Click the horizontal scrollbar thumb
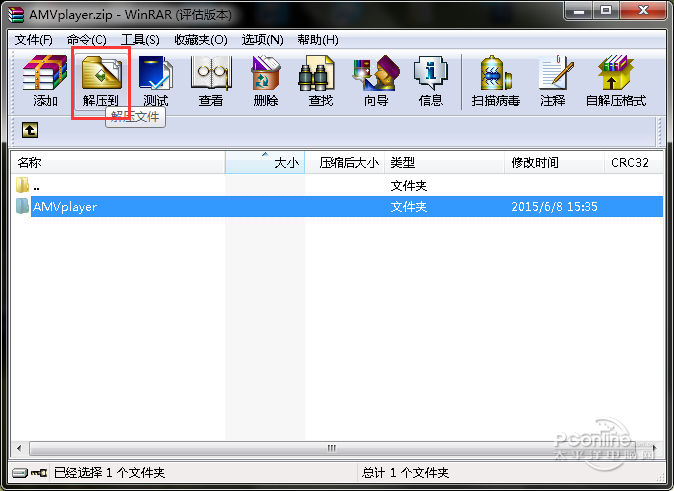Image resolution: width=674 pixels, height=491 pixels. (331, 448)
